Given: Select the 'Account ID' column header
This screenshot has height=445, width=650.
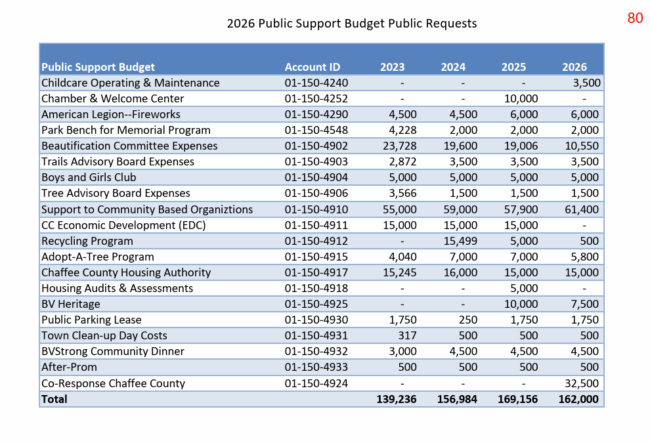Looking at the screenshot, I should click(x=312, y=67).
